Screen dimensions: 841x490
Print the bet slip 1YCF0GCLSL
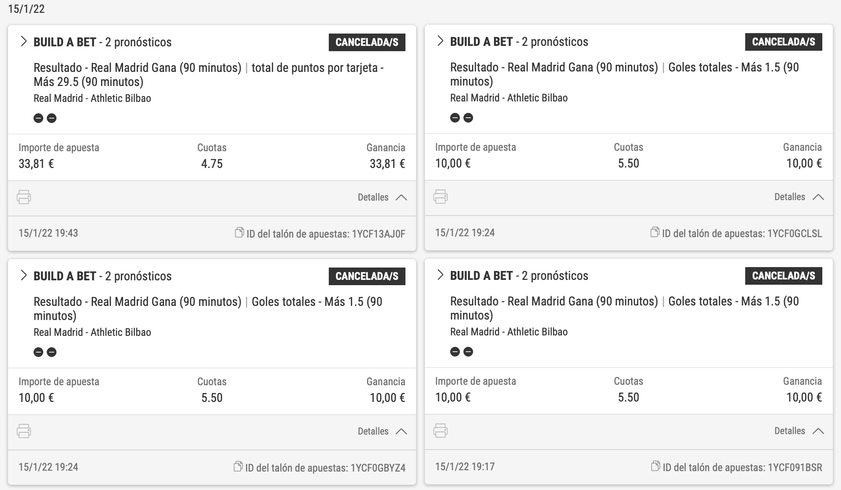(x=440, y=197)
